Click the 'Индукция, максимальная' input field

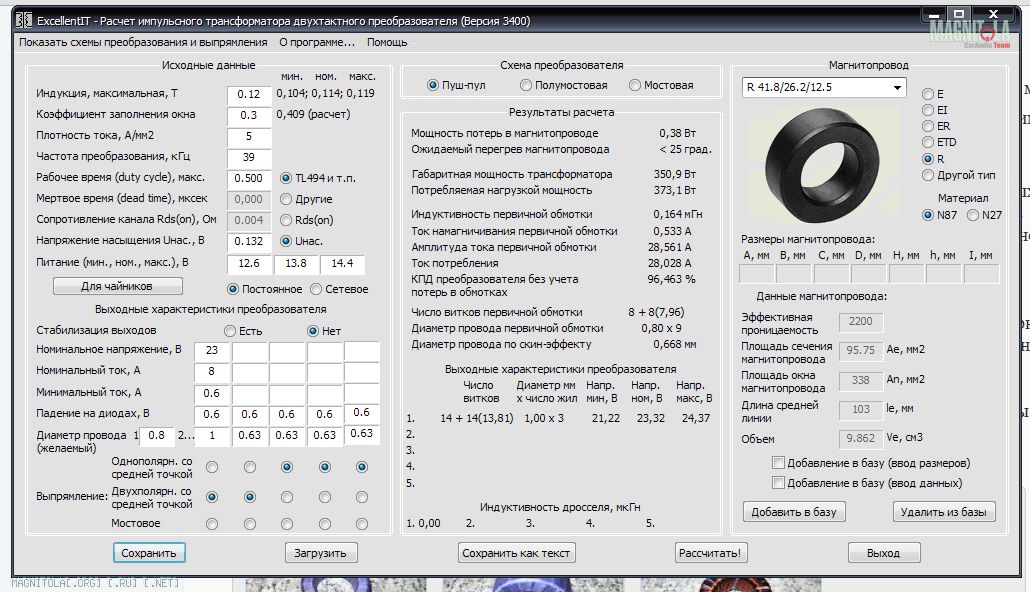point(249,95)
